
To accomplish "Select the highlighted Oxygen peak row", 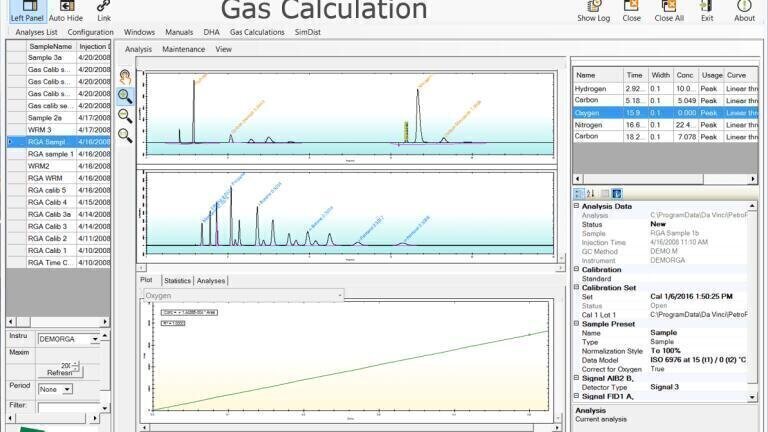I will click(x=666, y=113).
